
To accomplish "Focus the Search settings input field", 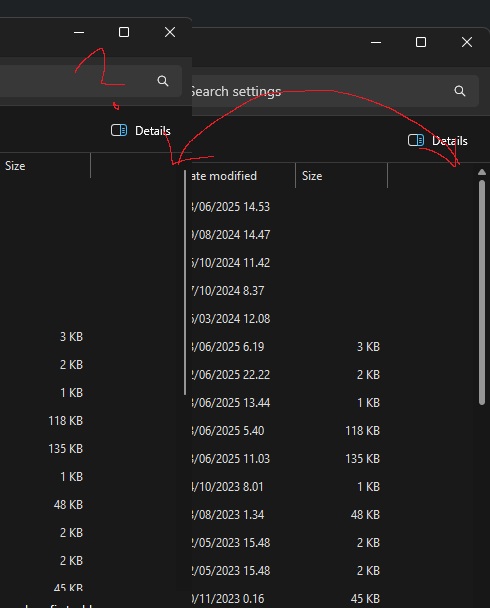I will pyautogui.click(x=335, y=91).
